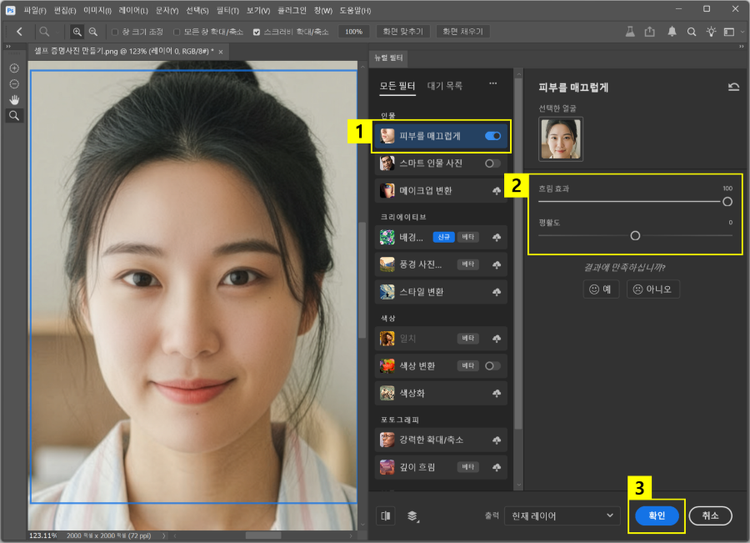
Task: Open the lightbulb Discover icon
Action: click(711, 32)
